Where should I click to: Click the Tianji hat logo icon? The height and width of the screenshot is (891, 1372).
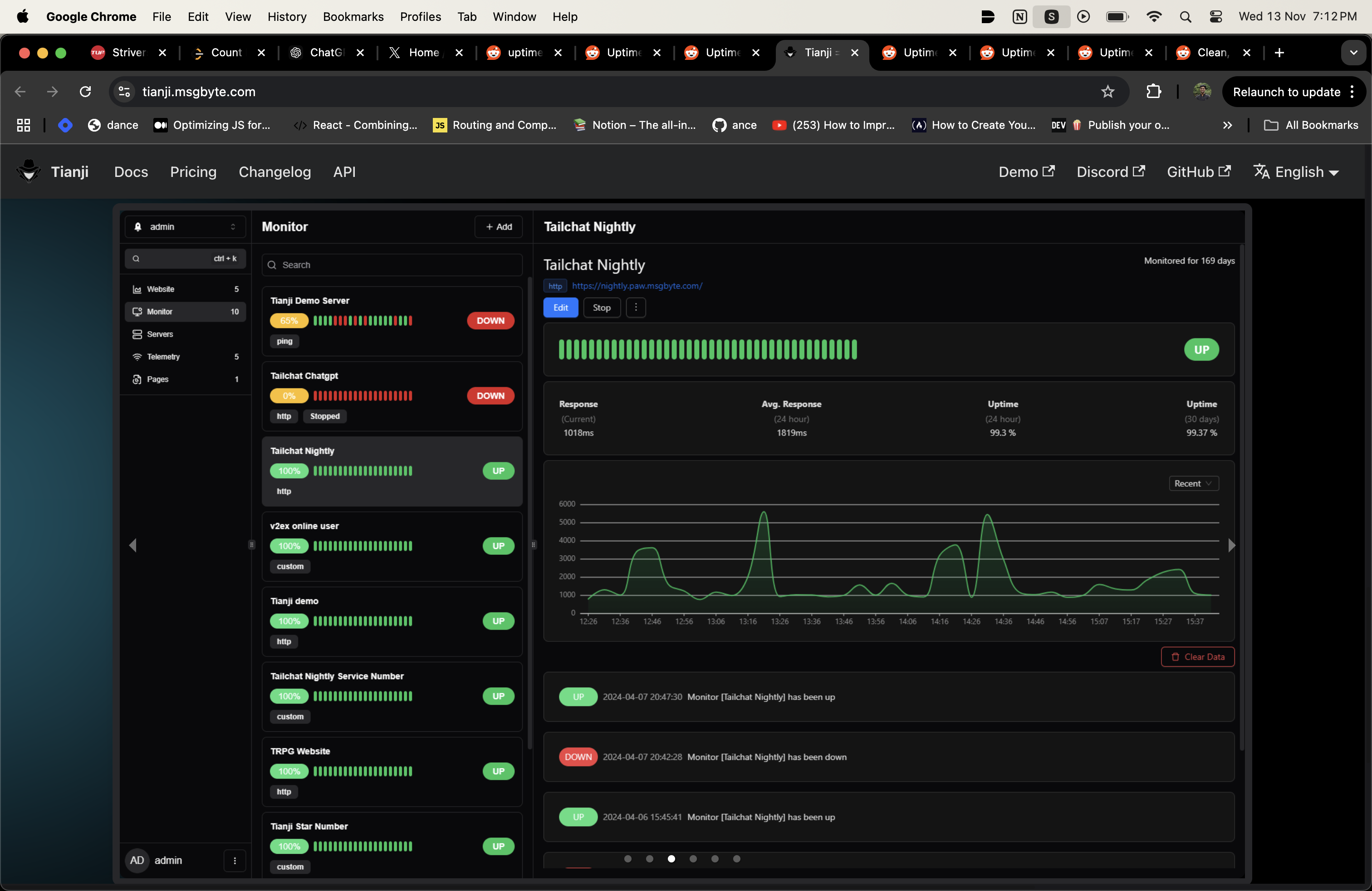pos(28,171)
